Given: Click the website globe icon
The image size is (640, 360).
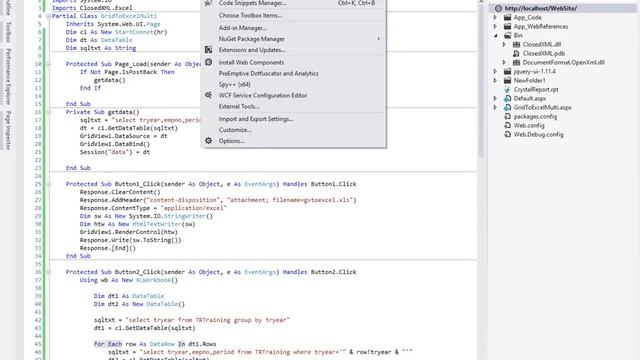Looking at the screenshot, I should 498,8.
